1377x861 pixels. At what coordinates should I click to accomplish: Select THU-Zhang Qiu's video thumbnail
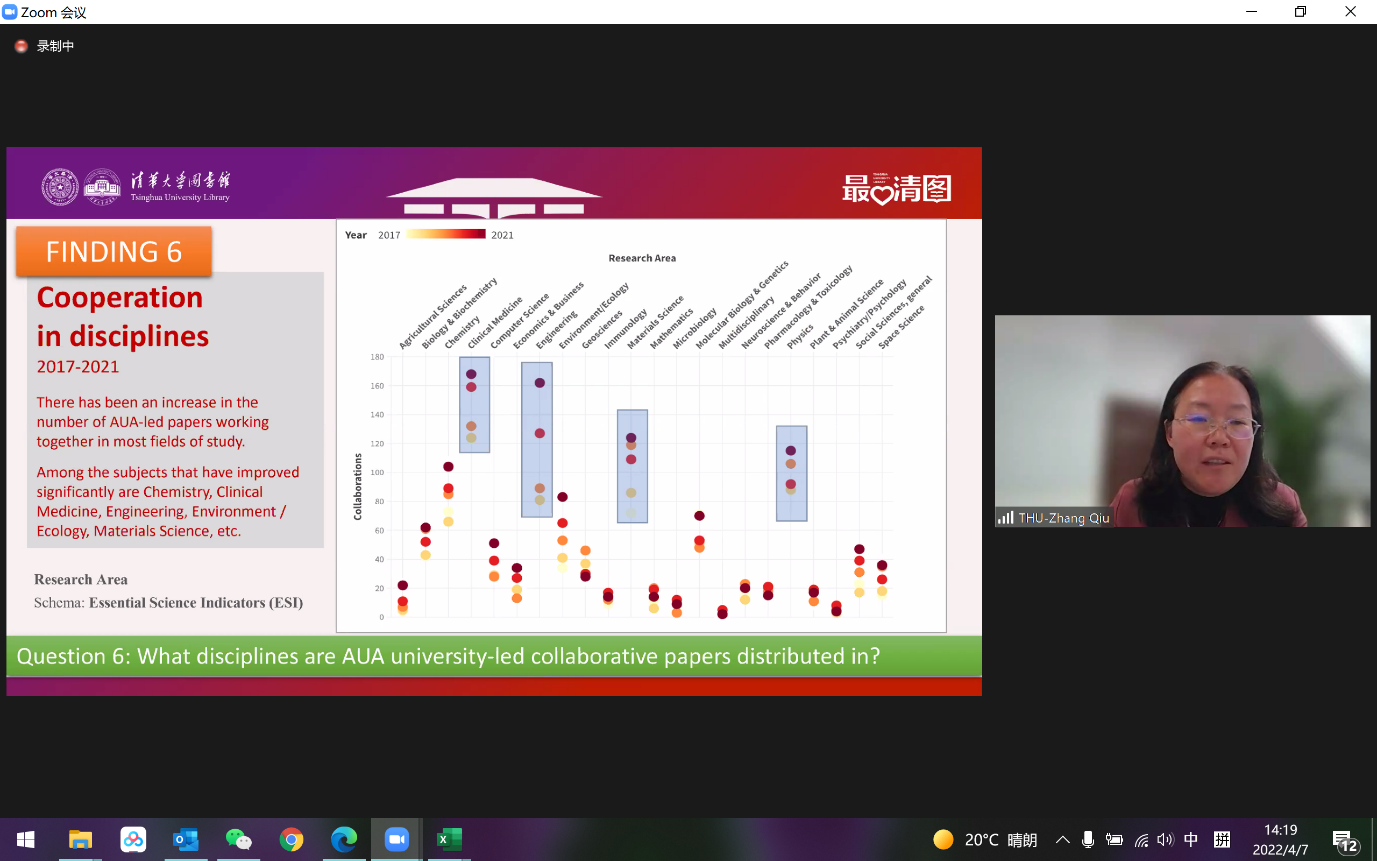click(x=1182, y=421)
